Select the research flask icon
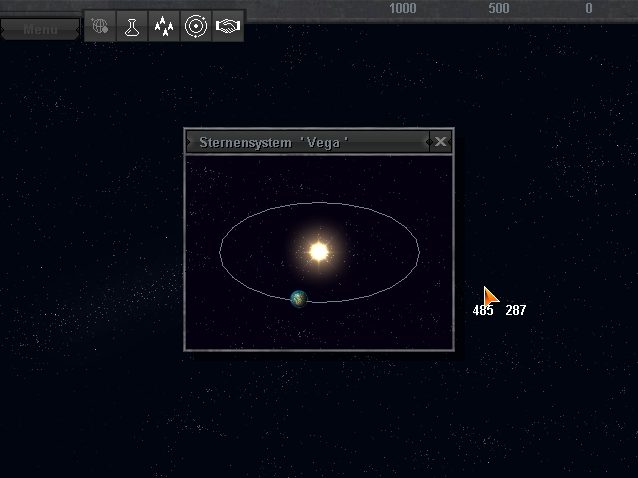 [131, 26]
